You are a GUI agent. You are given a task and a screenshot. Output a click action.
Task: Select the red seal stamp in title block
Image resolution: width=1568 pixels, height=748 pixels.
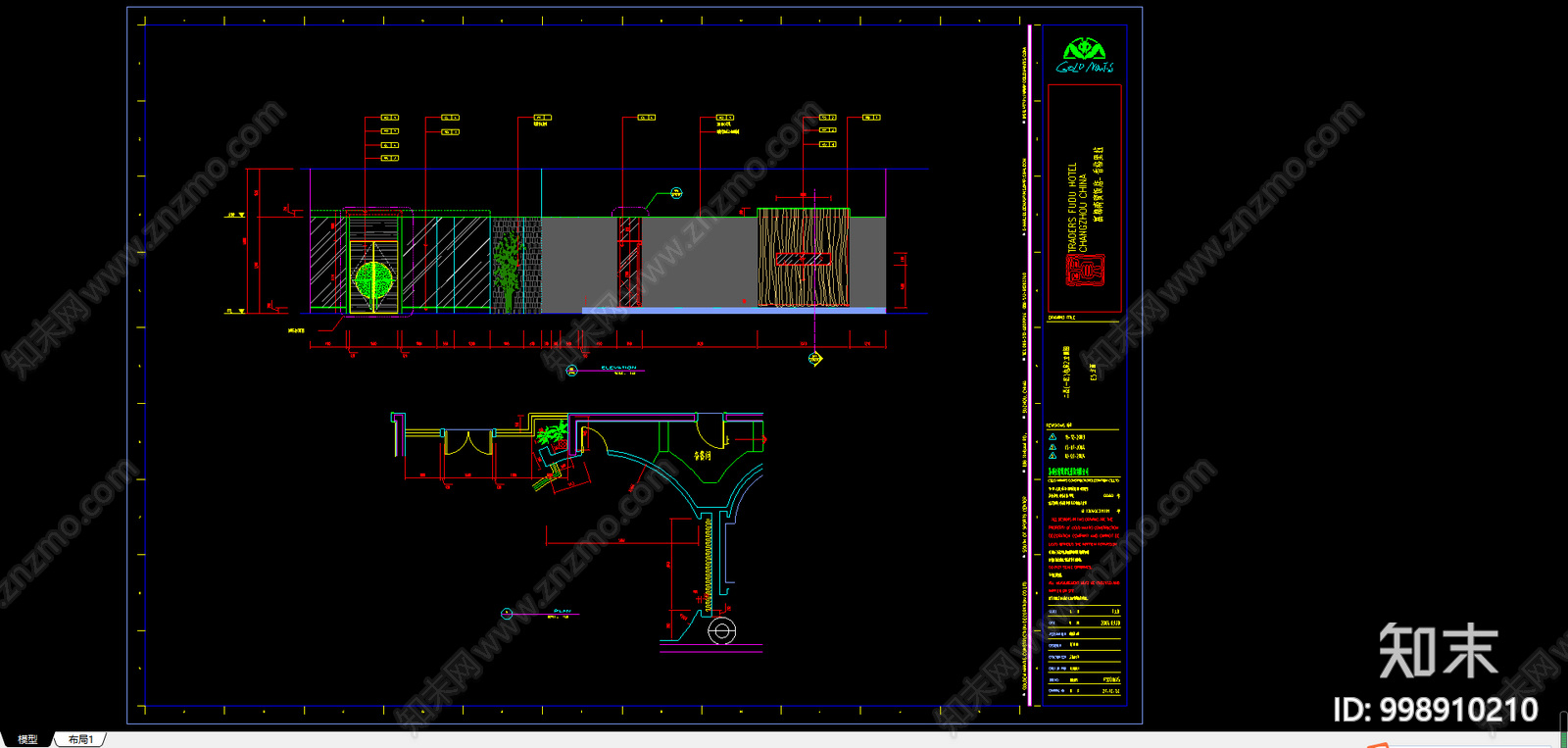click(1085, 270)
